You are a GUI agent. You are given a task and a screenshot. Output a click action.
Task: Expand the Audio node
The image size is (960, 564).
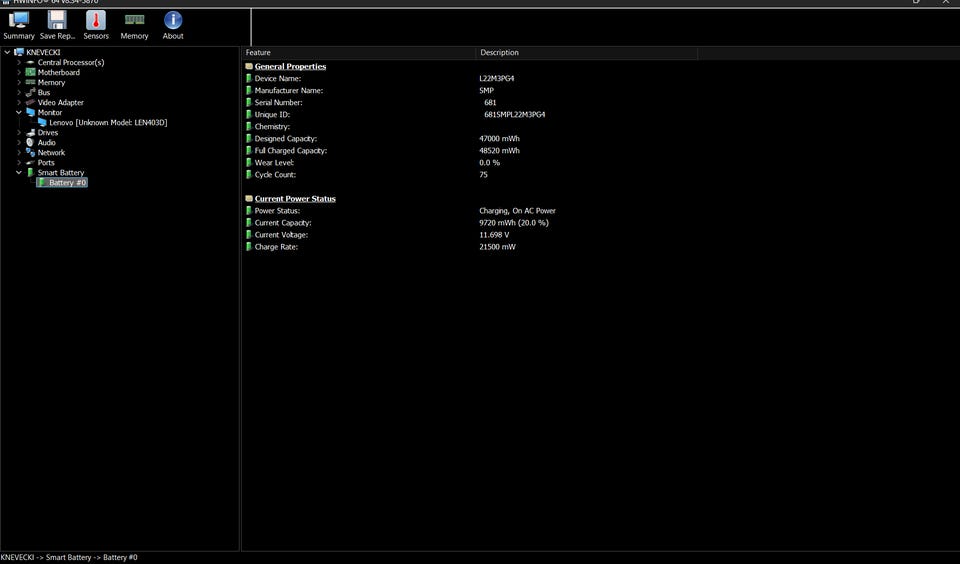point(19,143)
